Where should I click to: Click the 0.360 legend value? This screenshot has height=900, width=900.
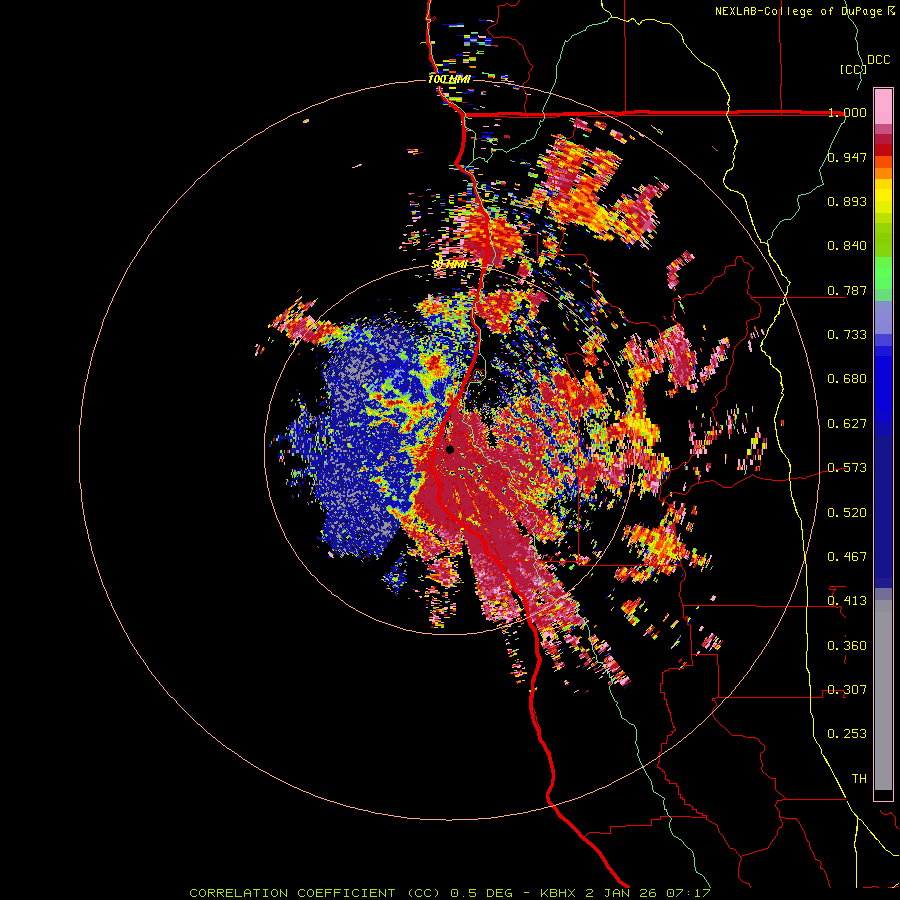coord(847,646)
